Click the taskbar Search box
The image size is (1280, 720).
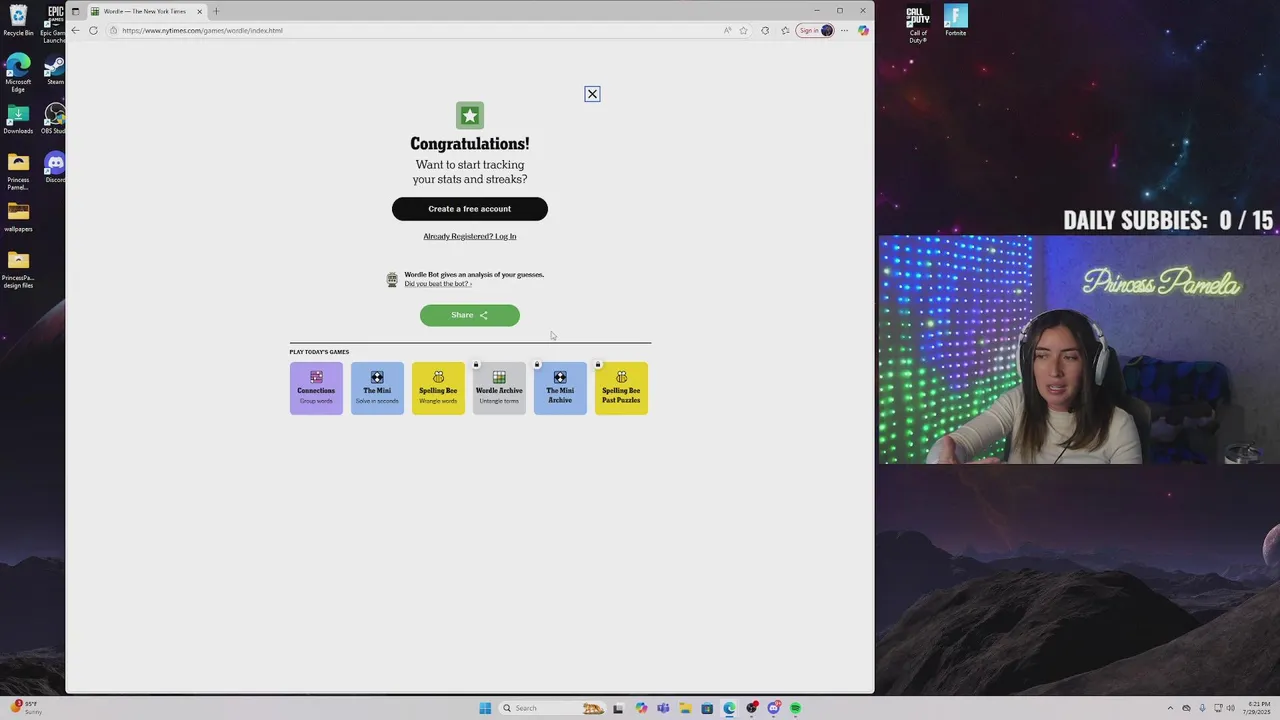point(553,708)
